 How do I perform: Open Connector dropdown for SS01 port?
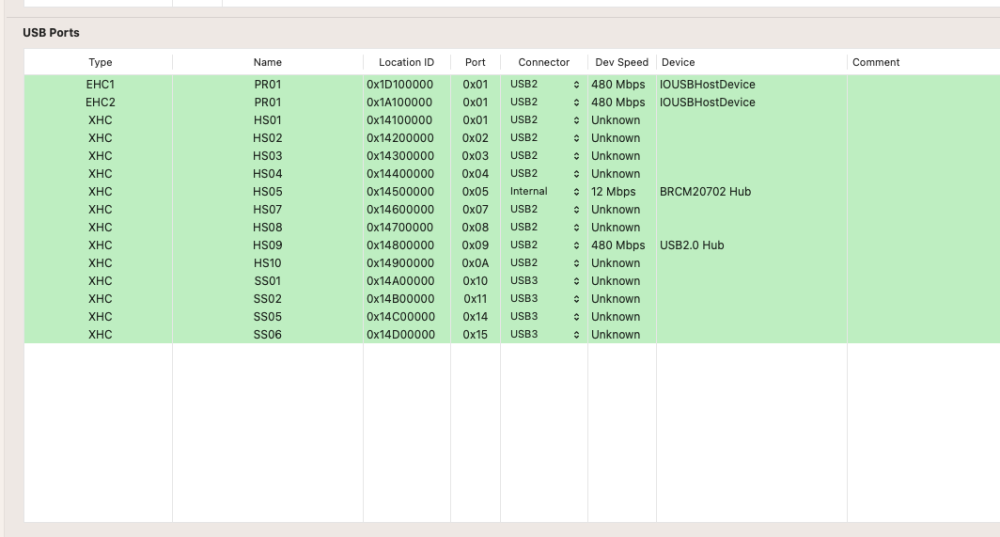pyautogui.click(x=544, y=281)
